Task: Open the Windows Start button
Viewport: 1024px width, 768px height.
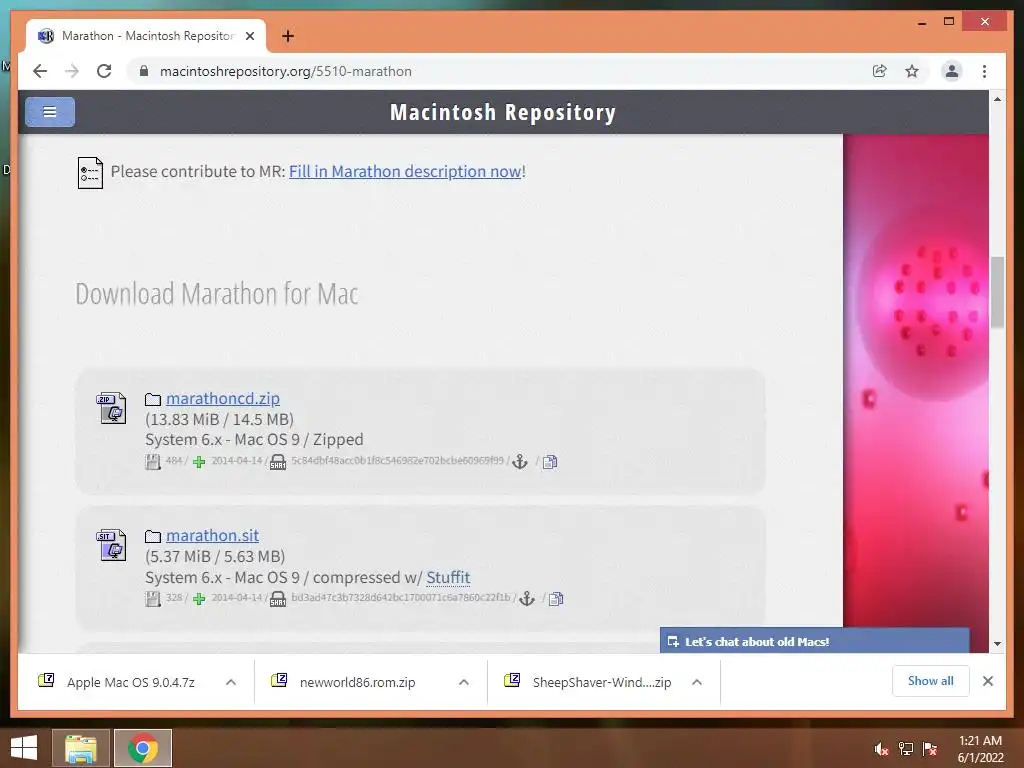Action: [x=24, y=748]
